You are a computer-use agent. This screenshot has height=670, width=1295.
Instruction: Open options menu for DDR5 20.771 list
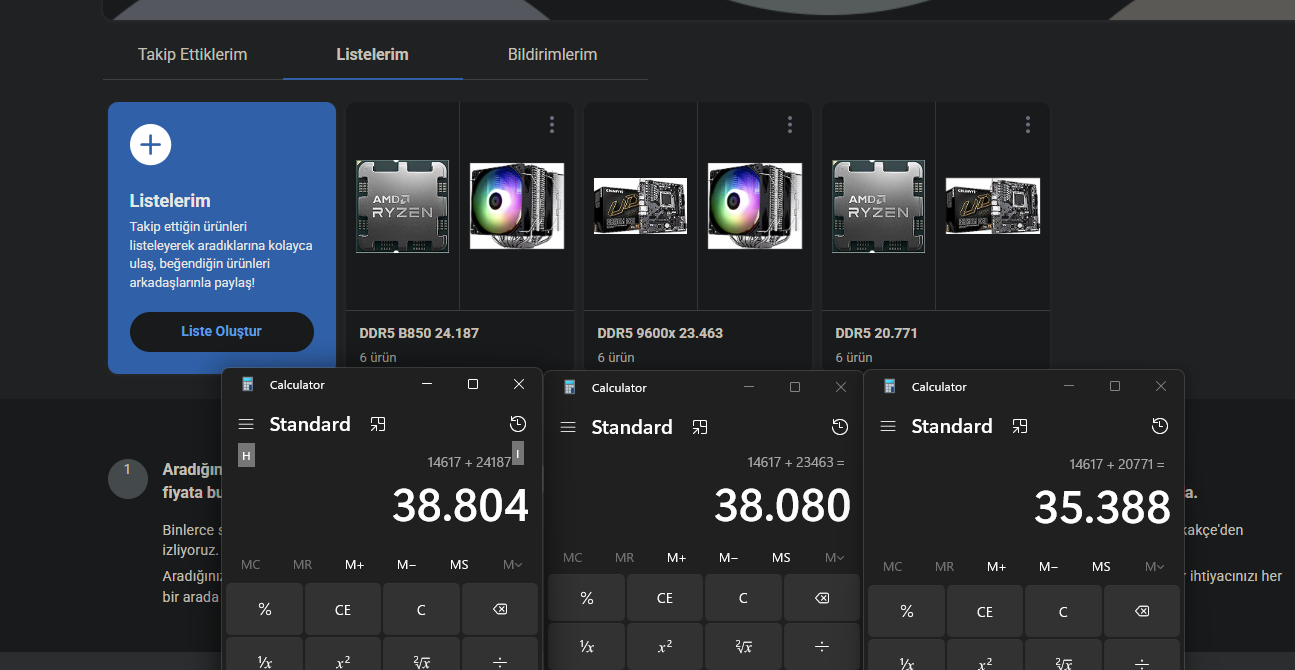[1027, 125]
